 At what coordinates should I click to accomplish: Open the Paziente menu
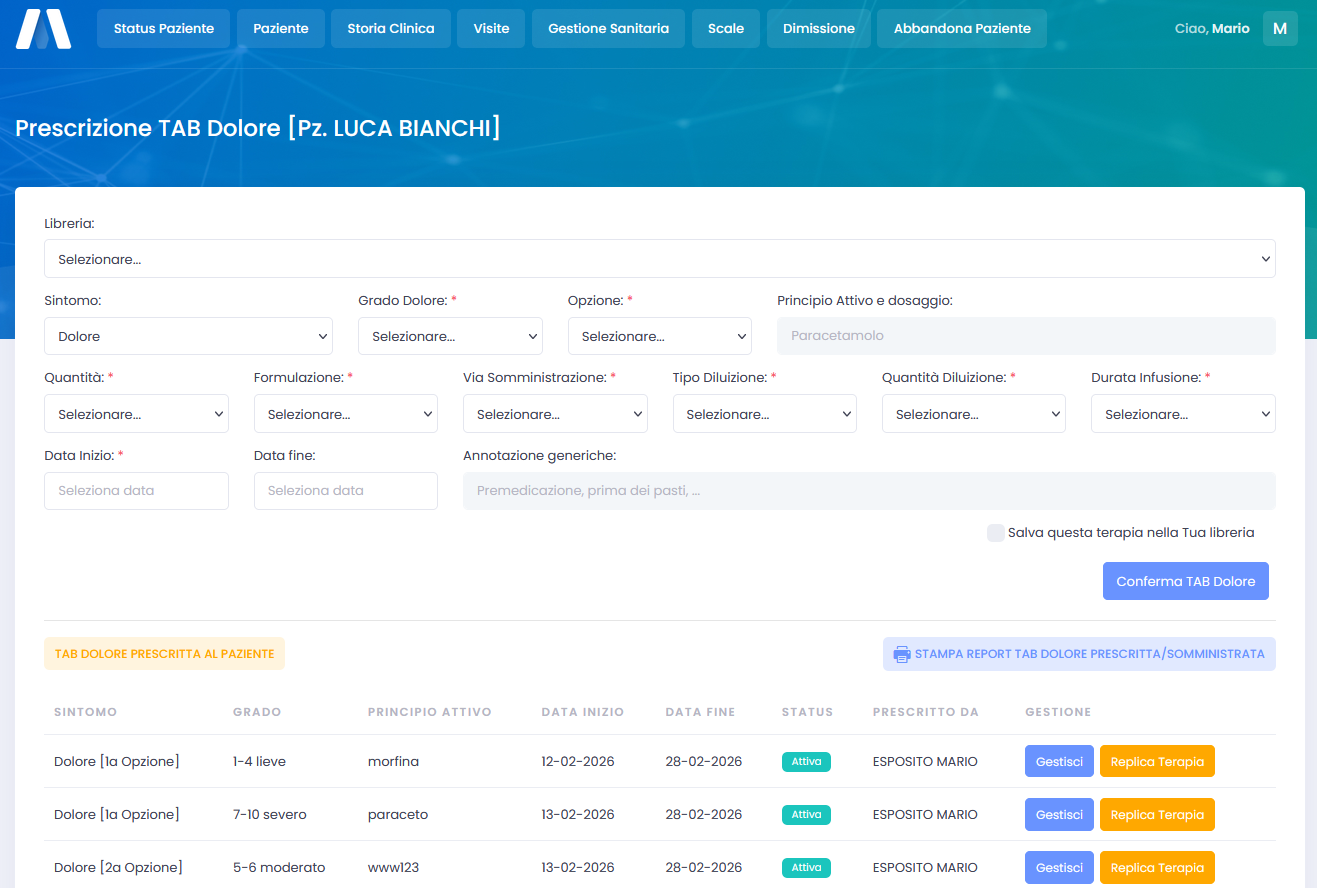pos(281,29)
